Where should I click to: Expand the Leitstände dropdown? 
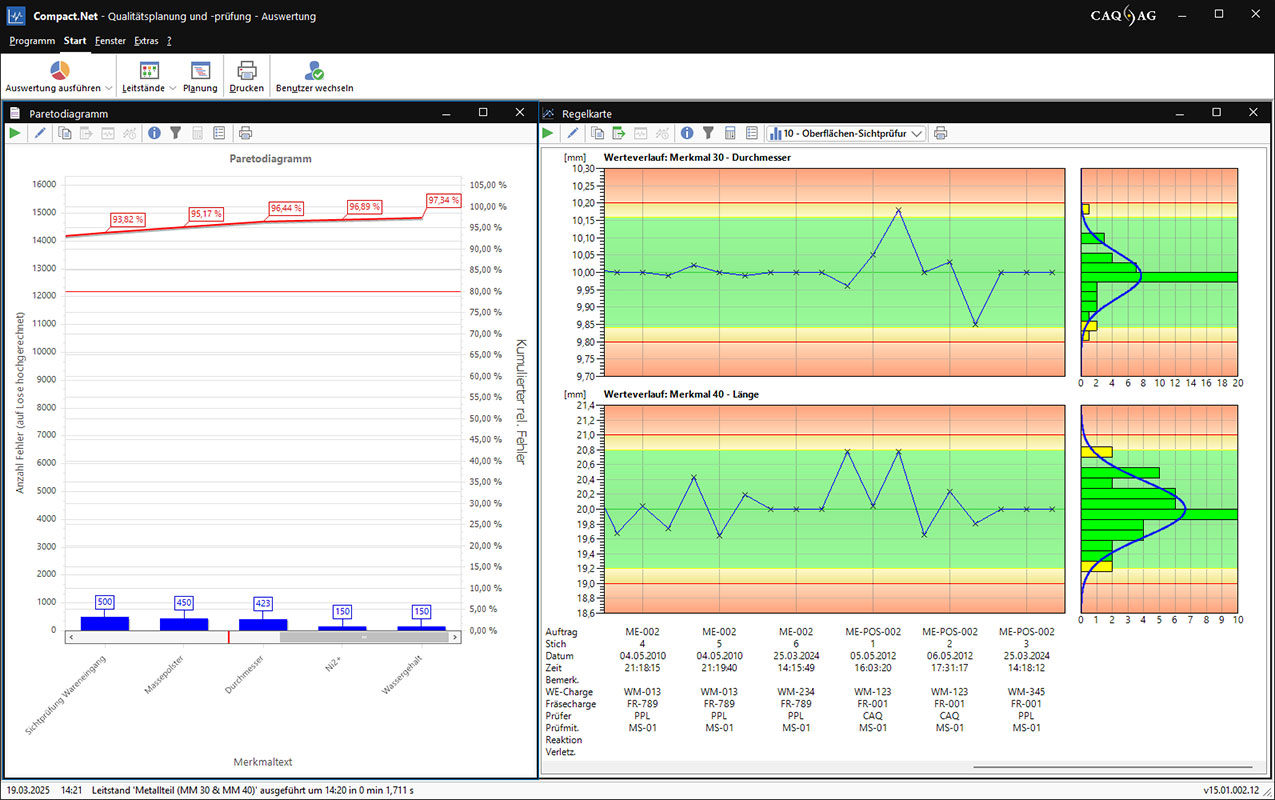point(172,88)
